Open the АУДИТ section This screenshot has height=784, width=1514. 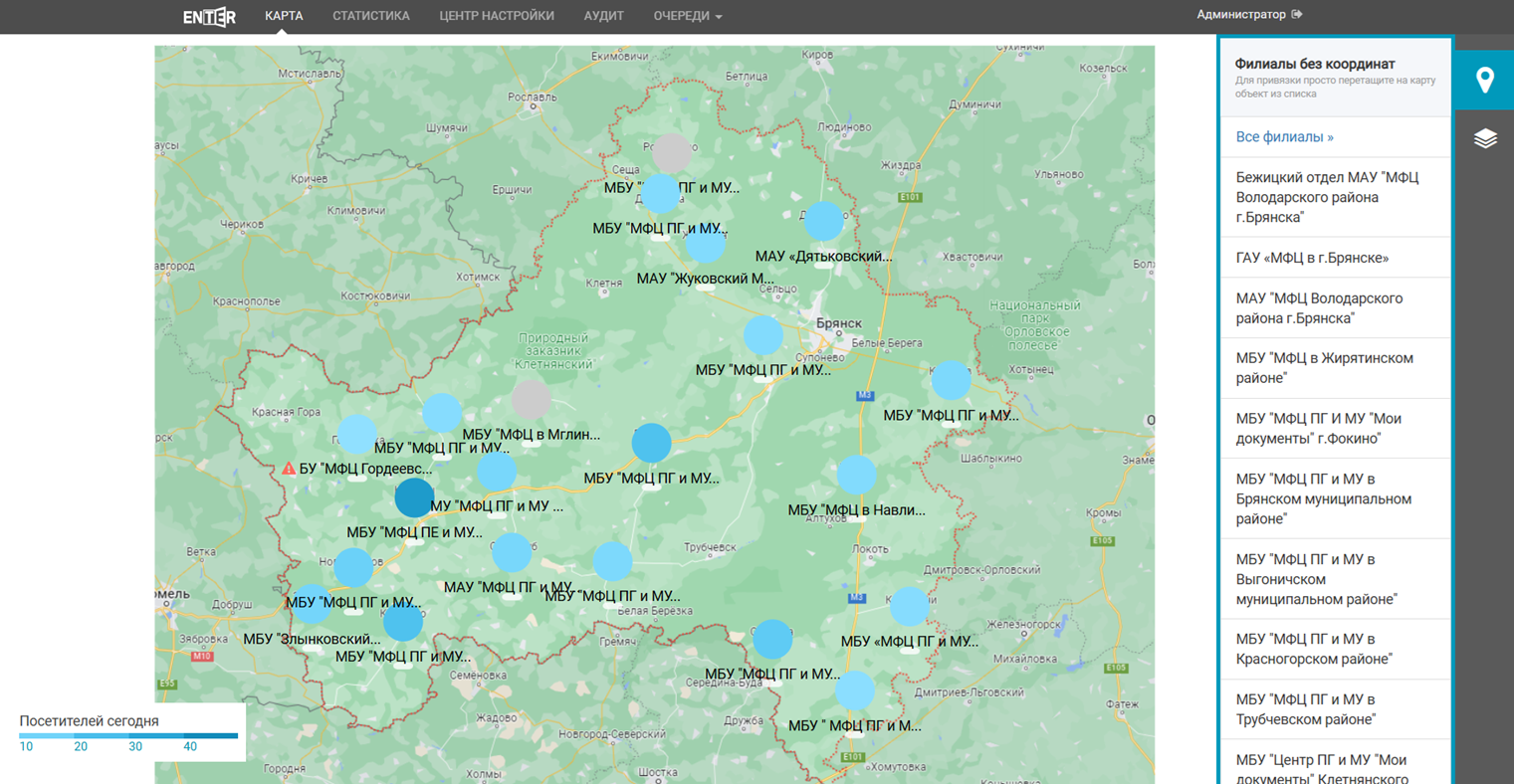click(603, 16)
